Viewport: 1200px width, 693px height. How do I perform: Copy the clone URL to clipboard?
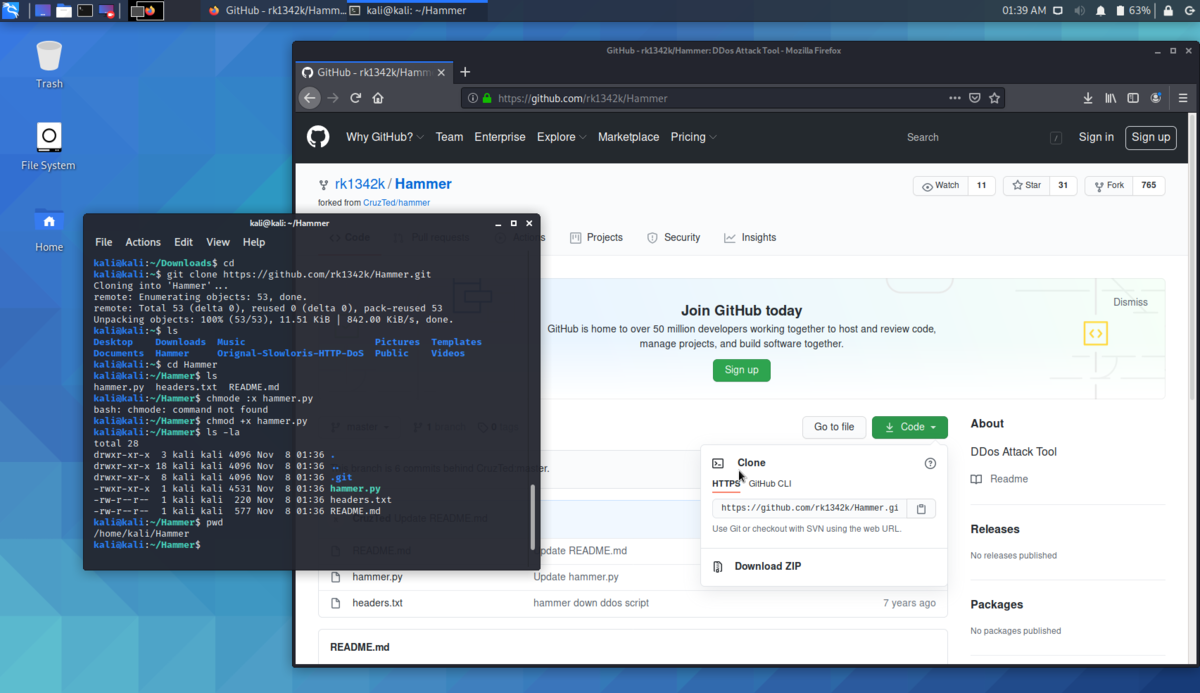(921, 508)
